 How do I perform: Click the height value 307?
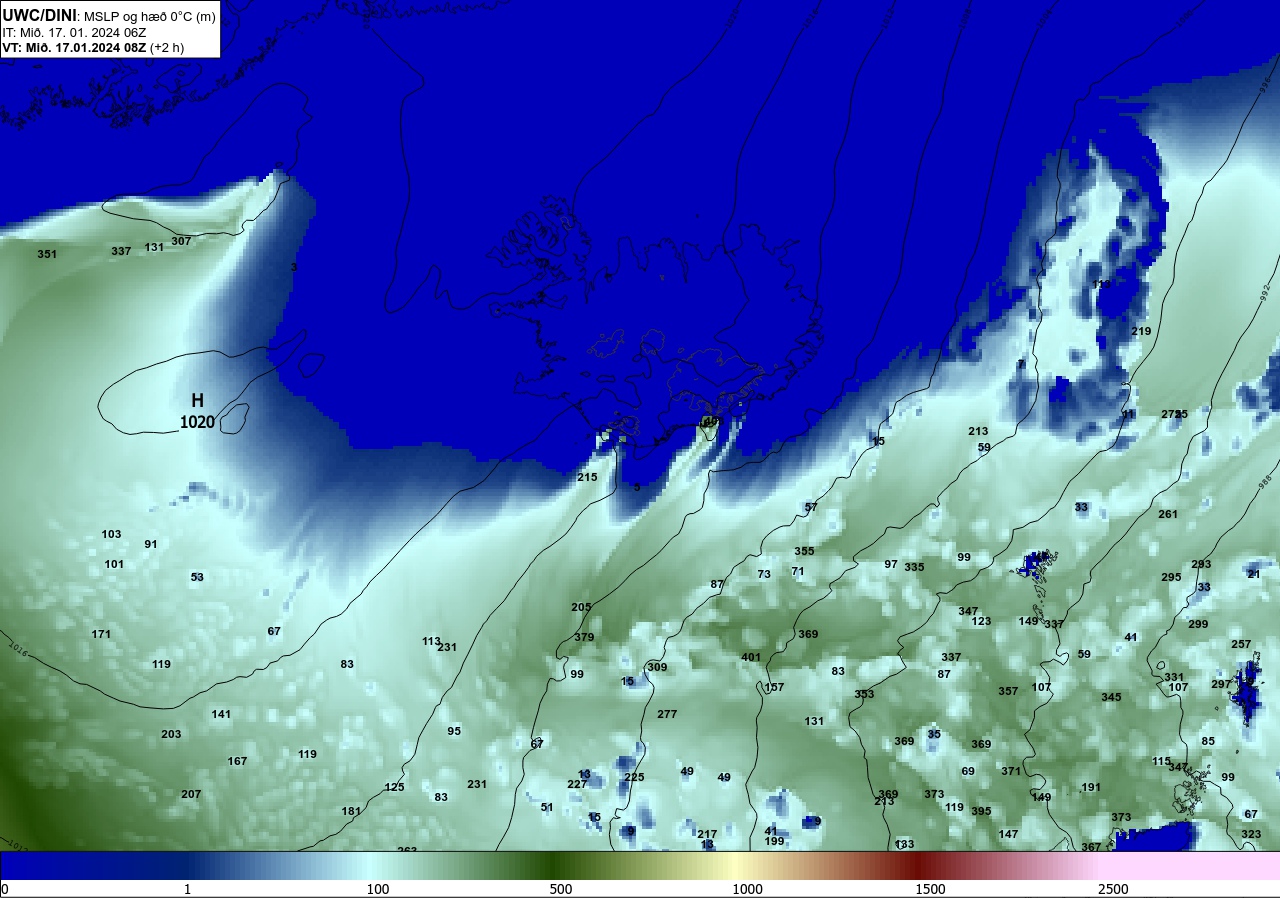point(181,241)
